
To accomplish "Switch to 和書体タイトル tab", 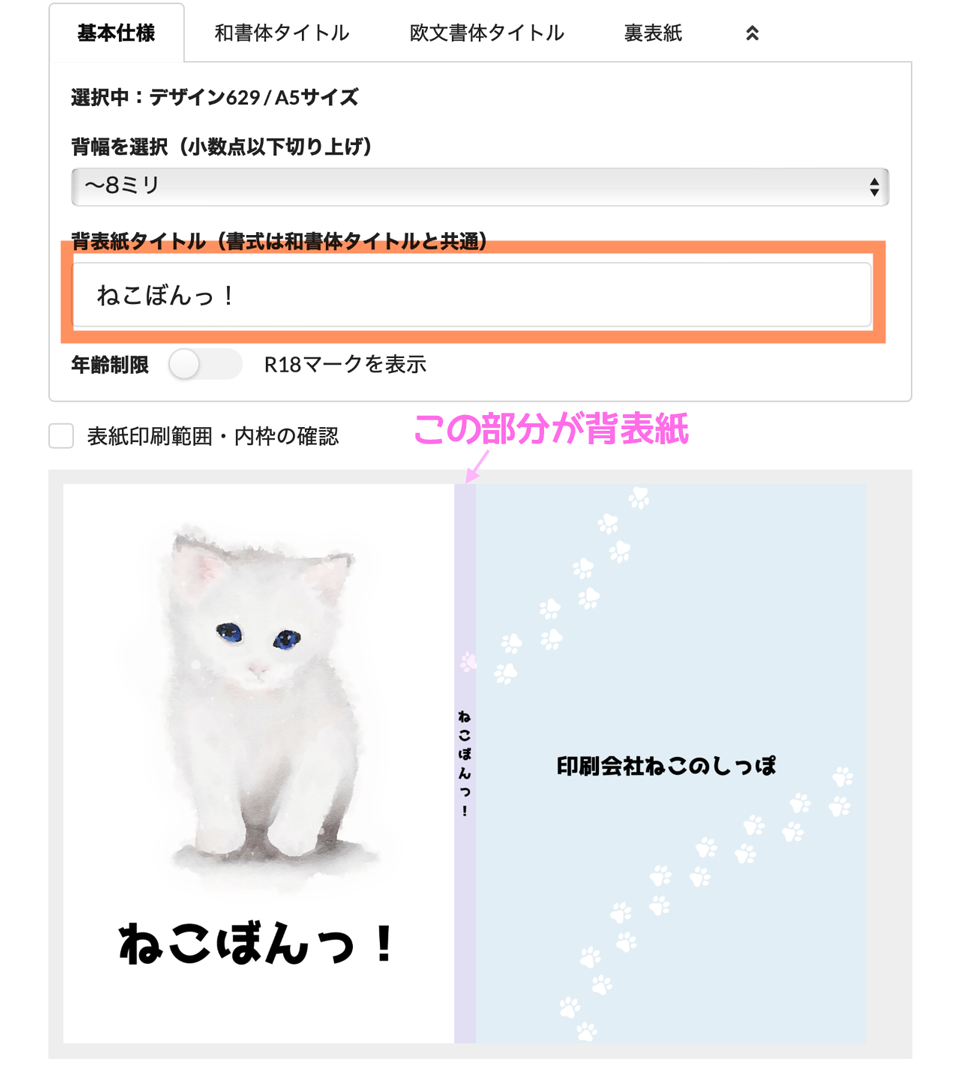I will coord(282,33).
